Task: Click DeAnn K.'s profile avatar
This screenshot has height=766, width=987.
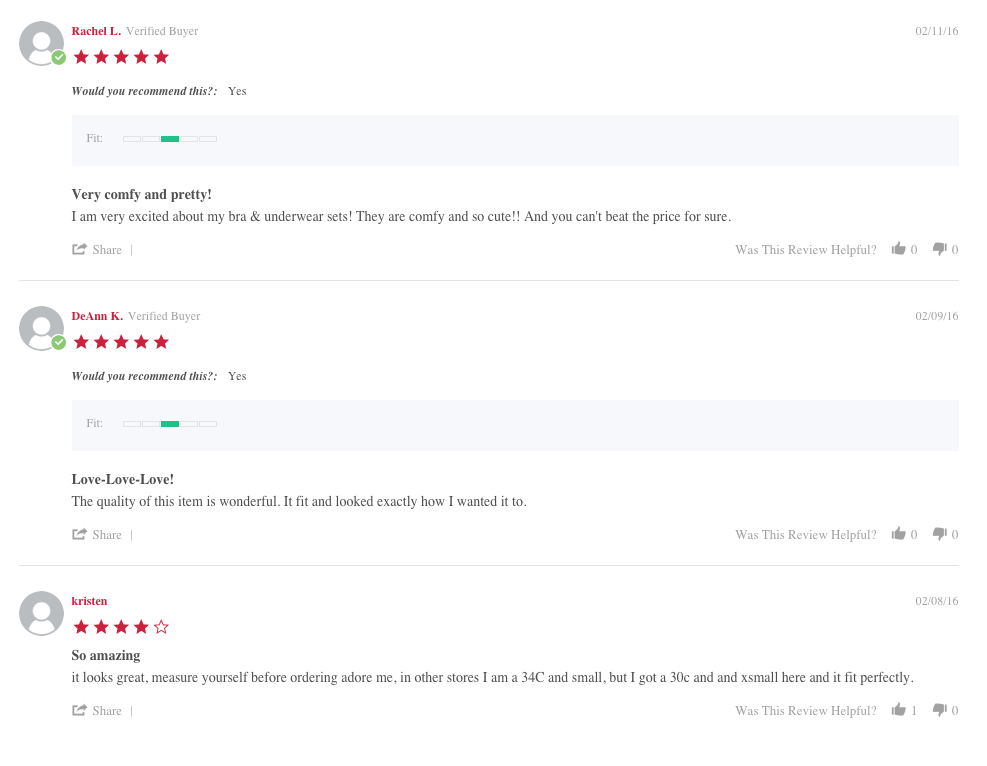Action: click(41, 328)
